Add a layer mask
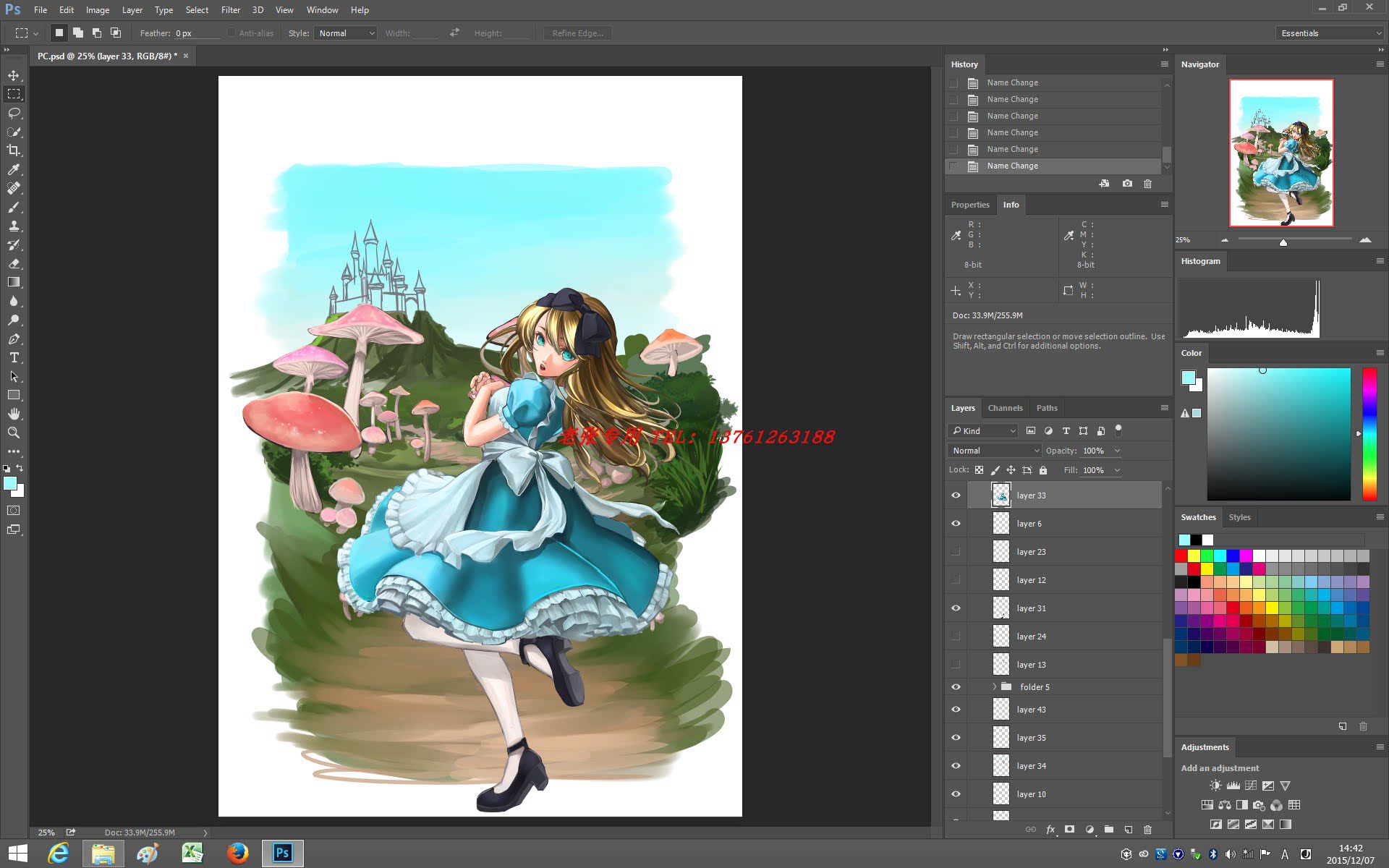The width and height of the screenshot is (1389, 868). pos(1069,830)
